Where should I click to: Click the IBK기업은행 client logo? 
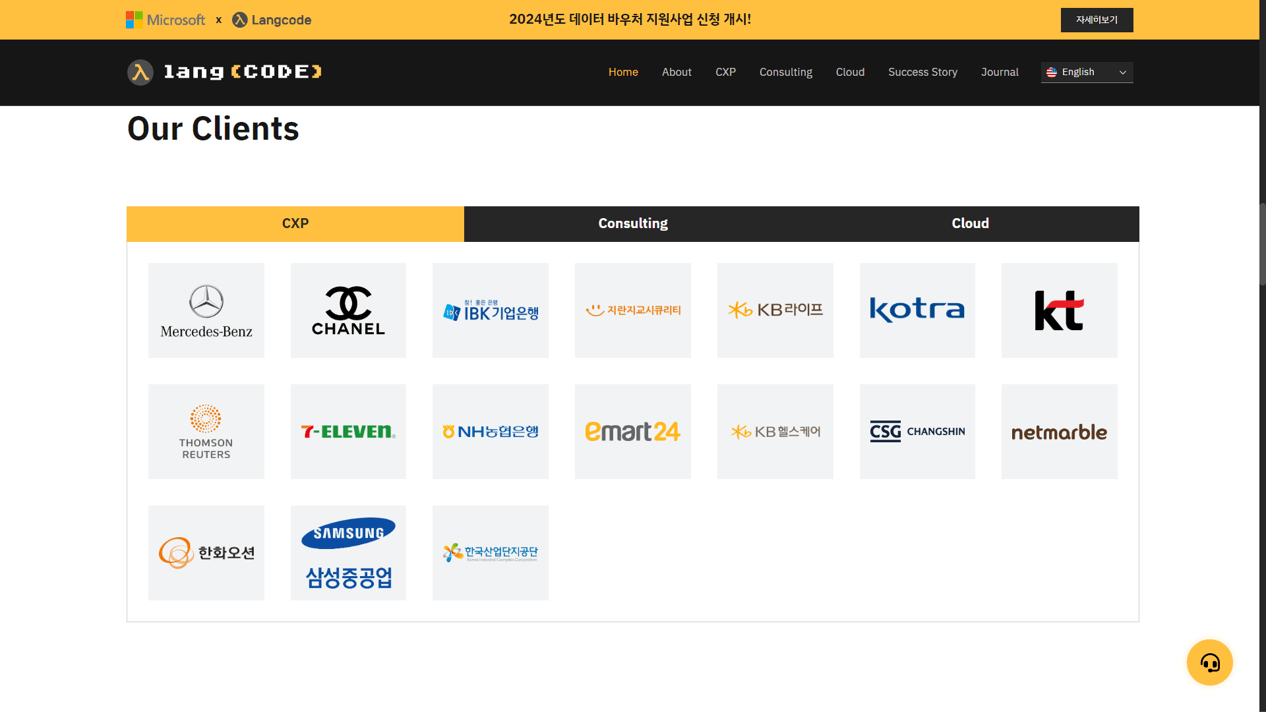pos(490,310)
